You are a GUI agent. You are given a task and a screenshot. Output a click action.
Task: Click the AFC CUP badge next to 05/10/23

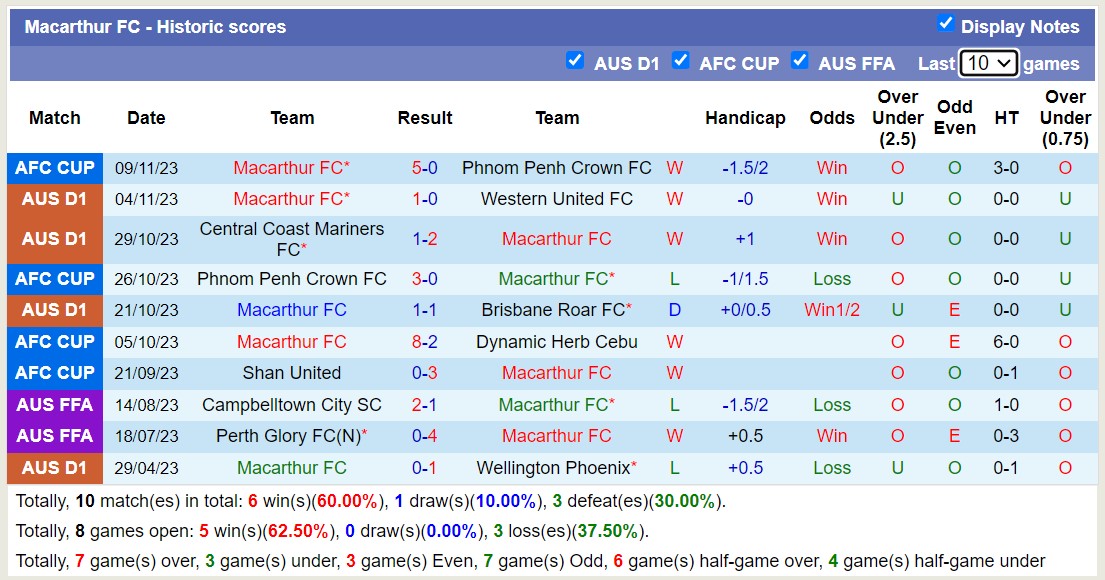click(x=54, y=342)
